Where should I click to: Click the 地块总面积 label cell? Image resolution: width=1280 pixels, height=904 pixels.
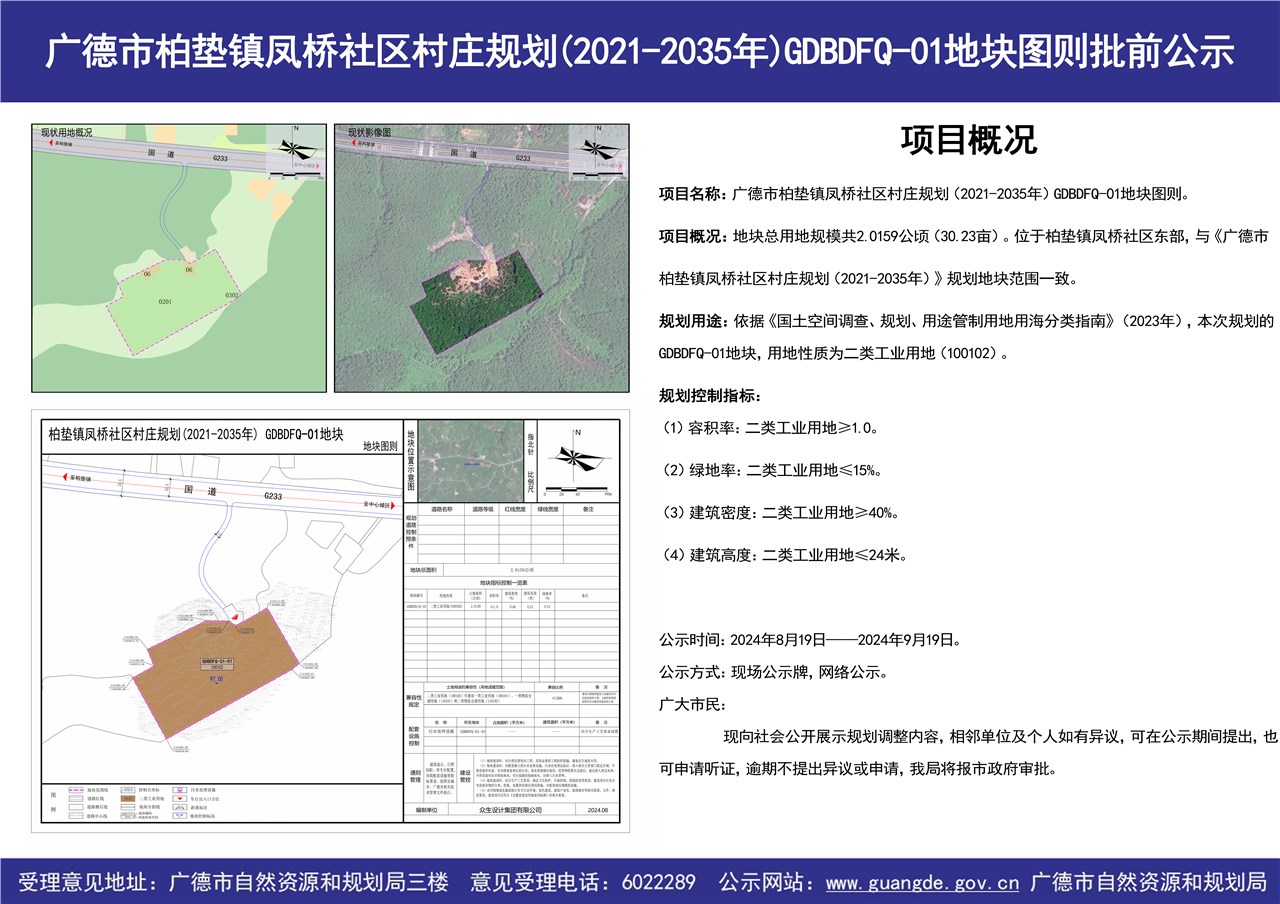tap(423, 570)
